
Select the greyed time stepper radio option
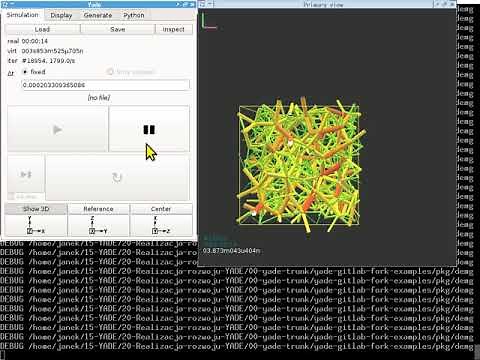coord(131,72)
